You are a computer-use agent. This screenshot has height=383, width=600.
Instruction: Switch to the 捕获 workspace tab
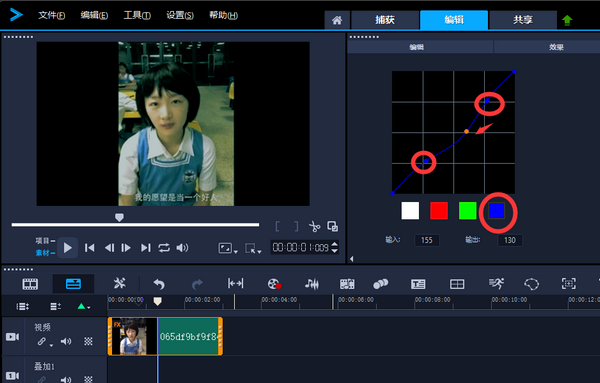tap(385, 20)
